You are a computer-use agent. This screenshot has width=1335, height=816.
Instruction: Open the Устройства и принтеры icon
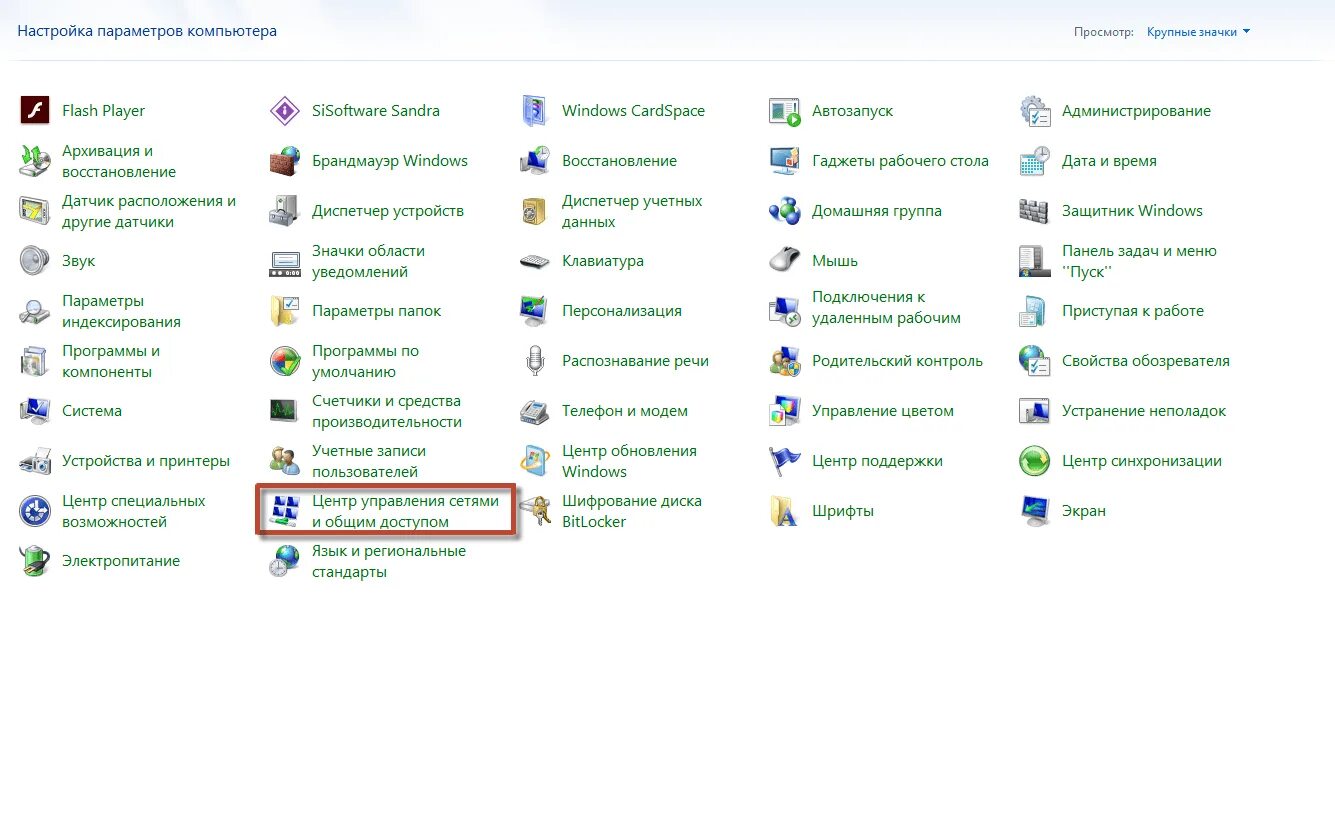pos(35,460)
